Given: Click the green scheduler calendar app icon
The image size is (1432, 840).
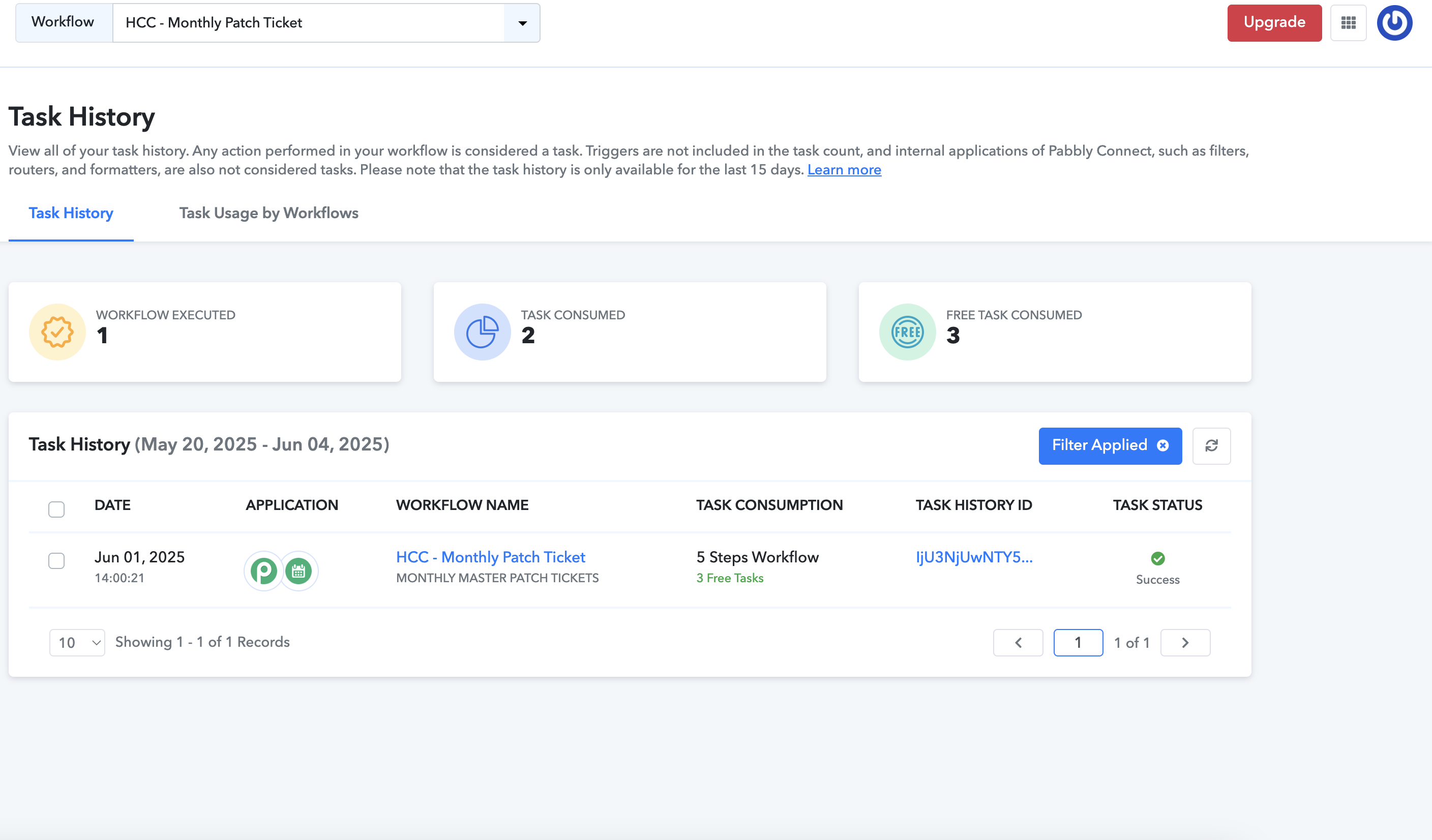Looking at the screenshot, I should coord(299,571).
